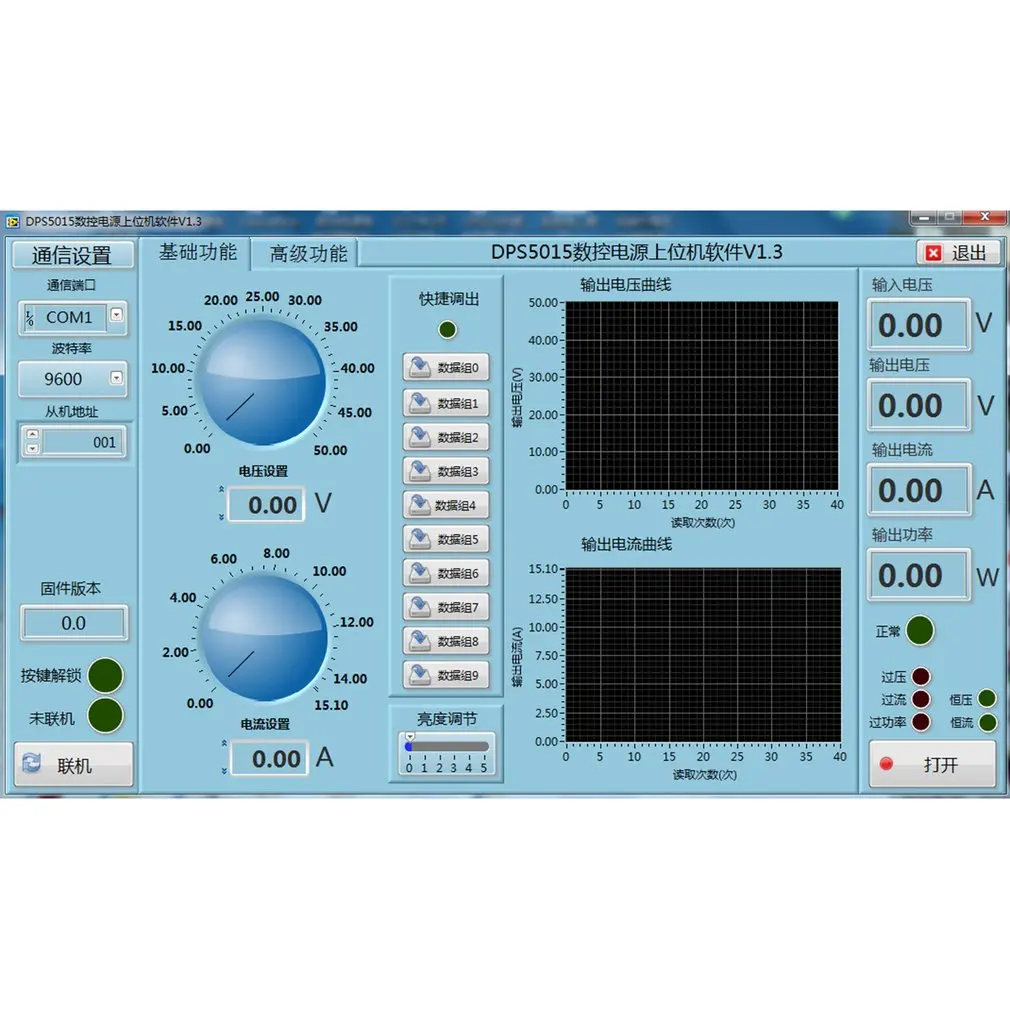Decrease voltage setting with down arrow
This screenshot has width=1010, height=1010.
[222, 517]
